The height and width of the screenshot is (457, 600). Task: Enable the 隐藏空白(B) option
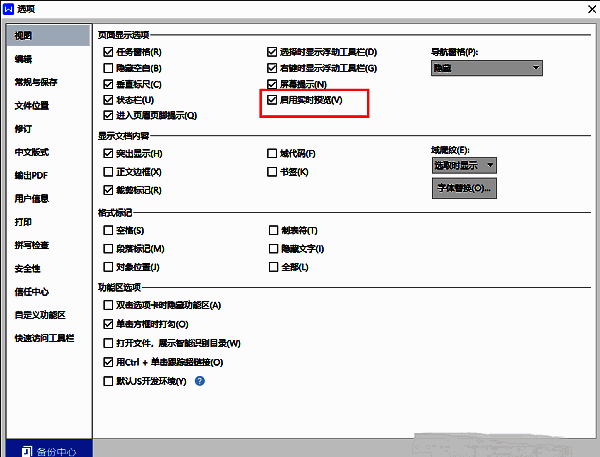click(108, 68)
